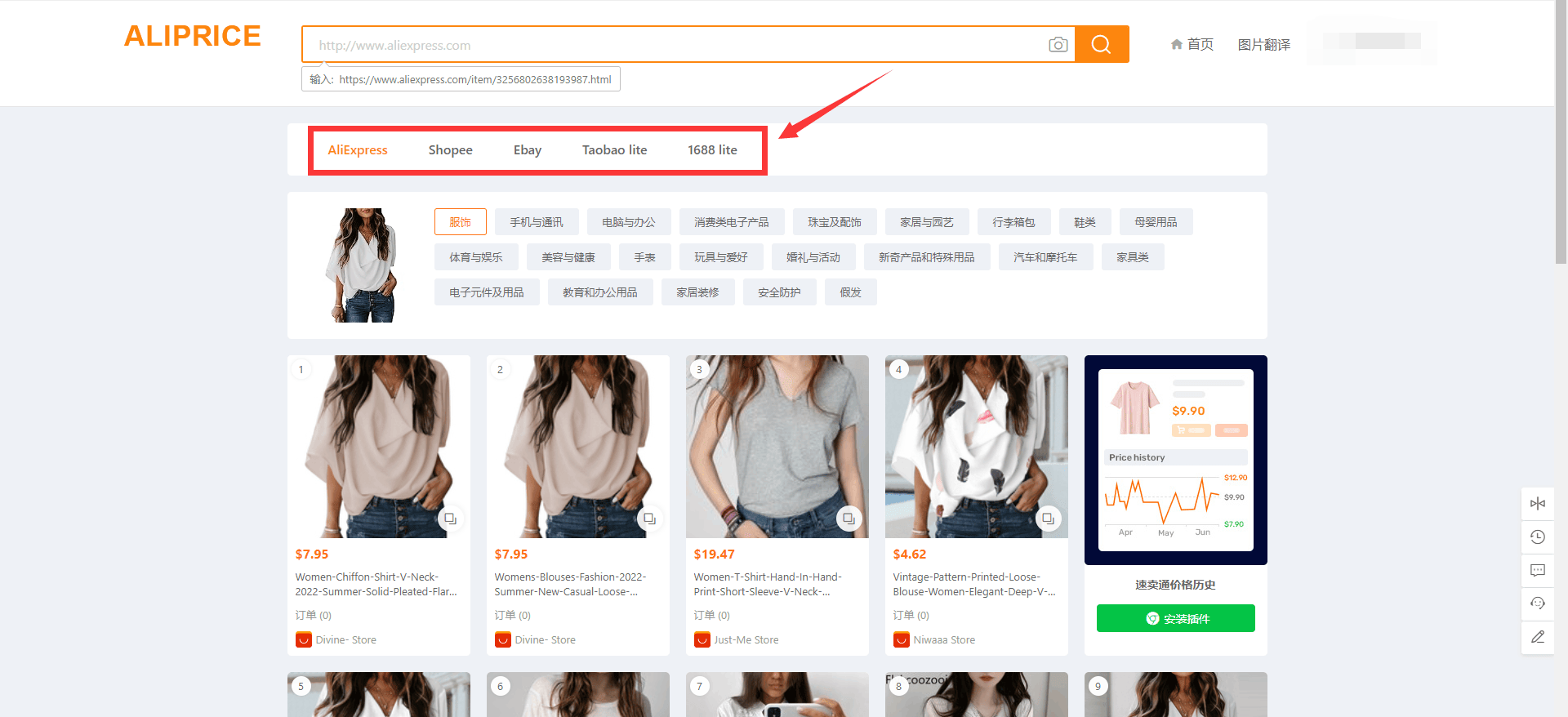
Task: Visit the Niwaaa Store link
Action: [944, 640]
